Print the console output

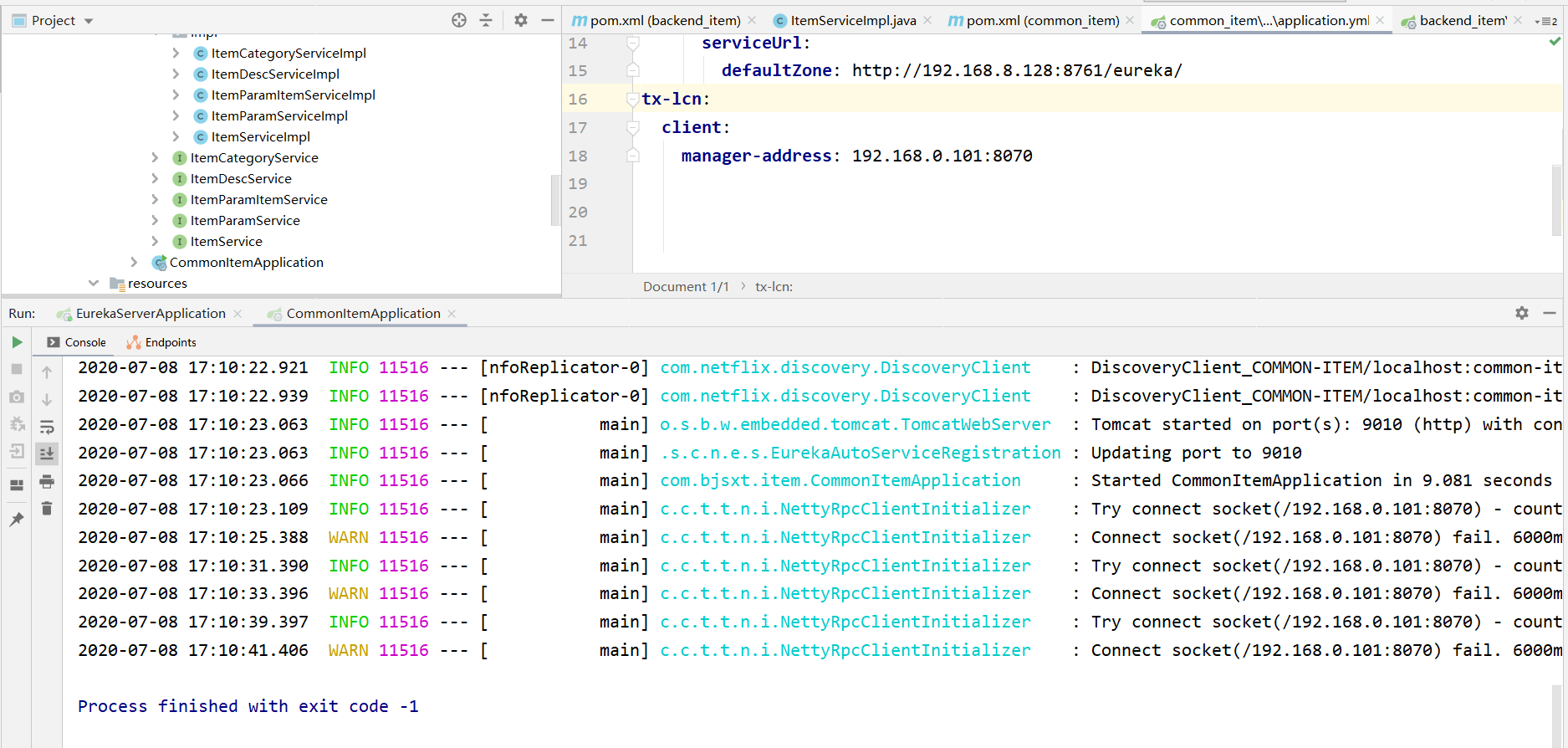point(47,481)
